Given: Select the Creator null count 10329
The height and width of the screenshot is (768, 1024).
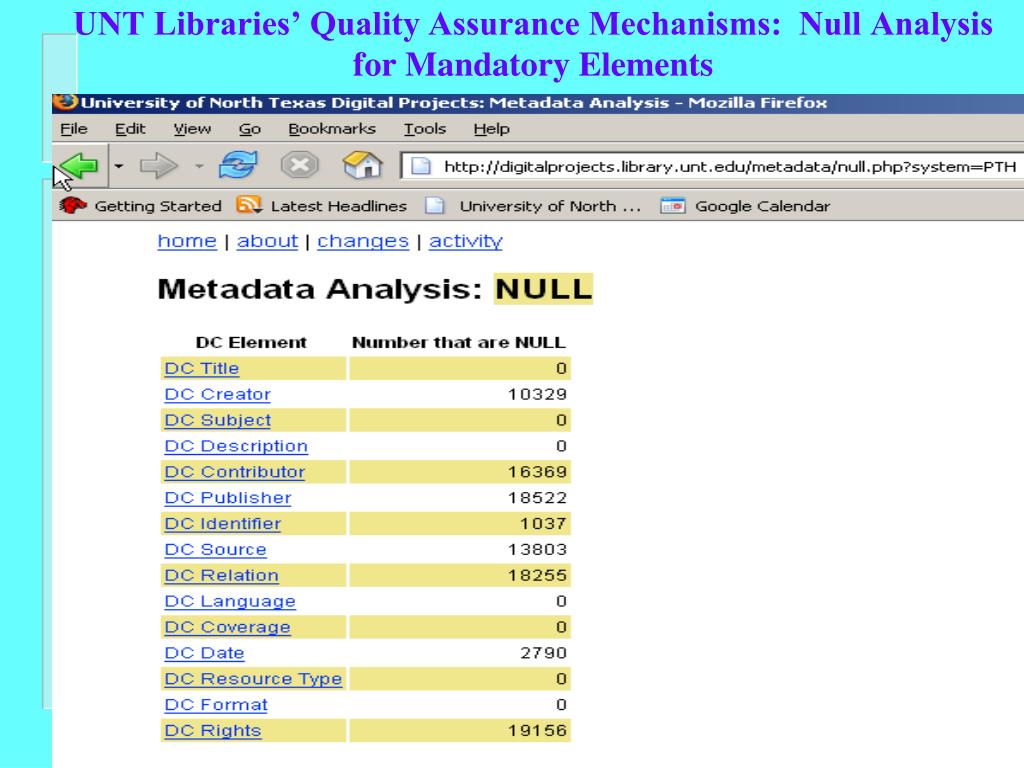Looking at the screenshot, I should coord(537,394).
